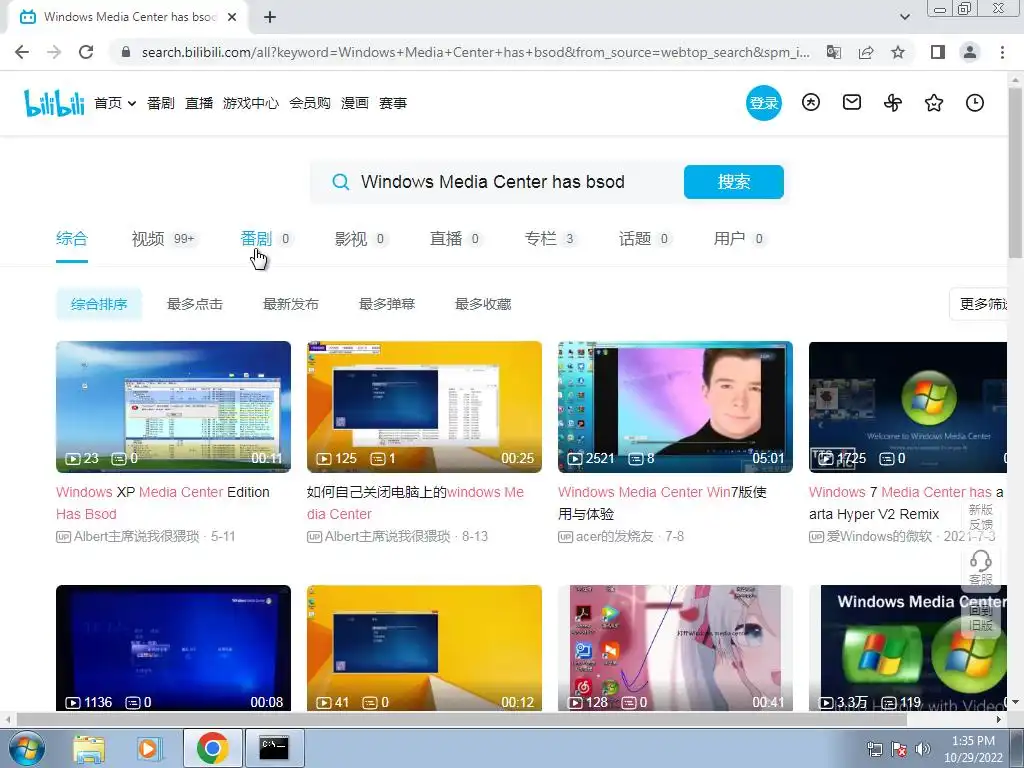Click the customer service headset icon
This screenshot has width=1024, height=768.
tap(980, 560)
